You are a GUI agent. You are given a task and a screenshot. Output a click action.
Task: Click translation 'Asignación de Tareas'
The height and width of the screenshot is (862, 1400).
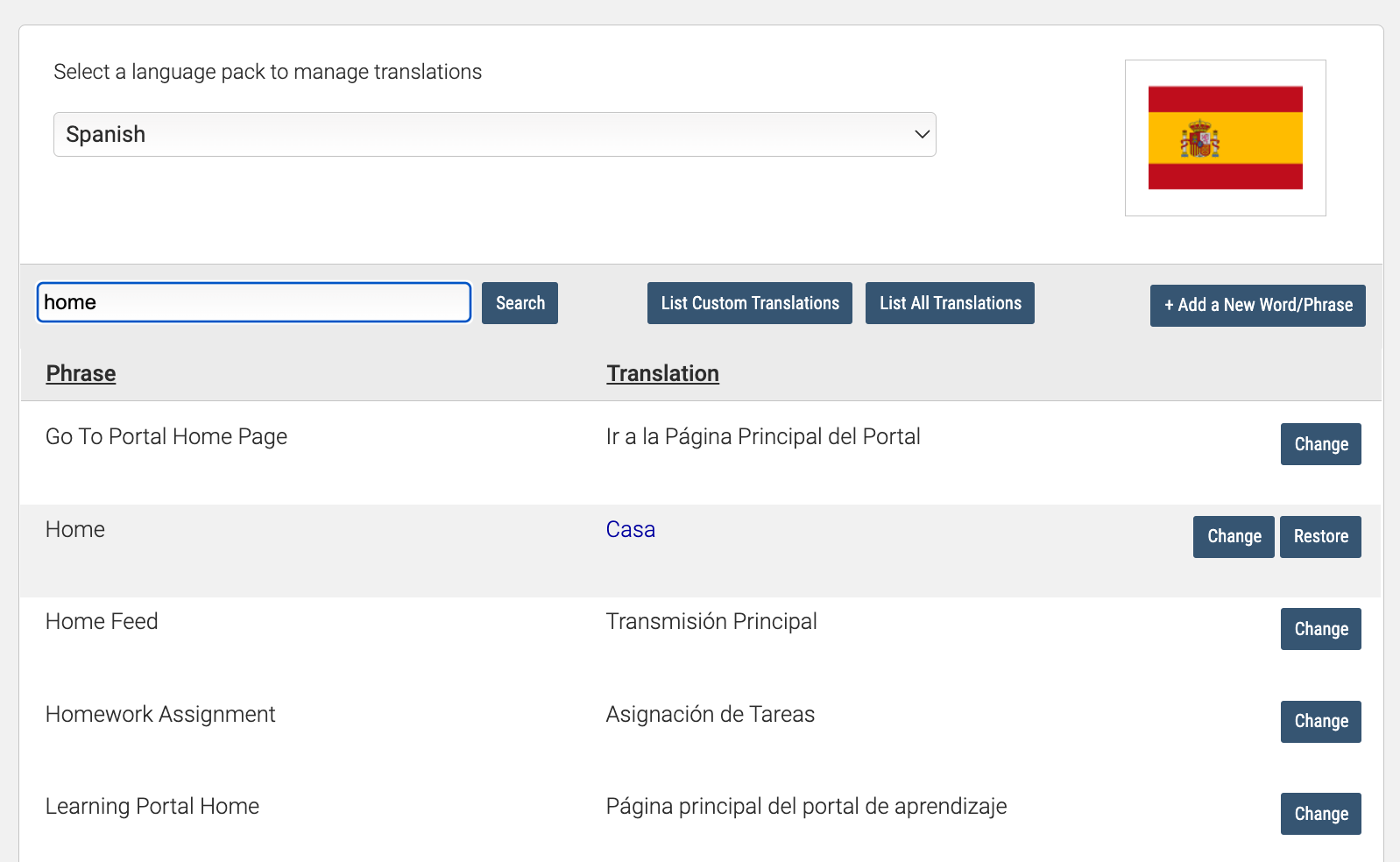pyautogui.click(x=711, y=714)
